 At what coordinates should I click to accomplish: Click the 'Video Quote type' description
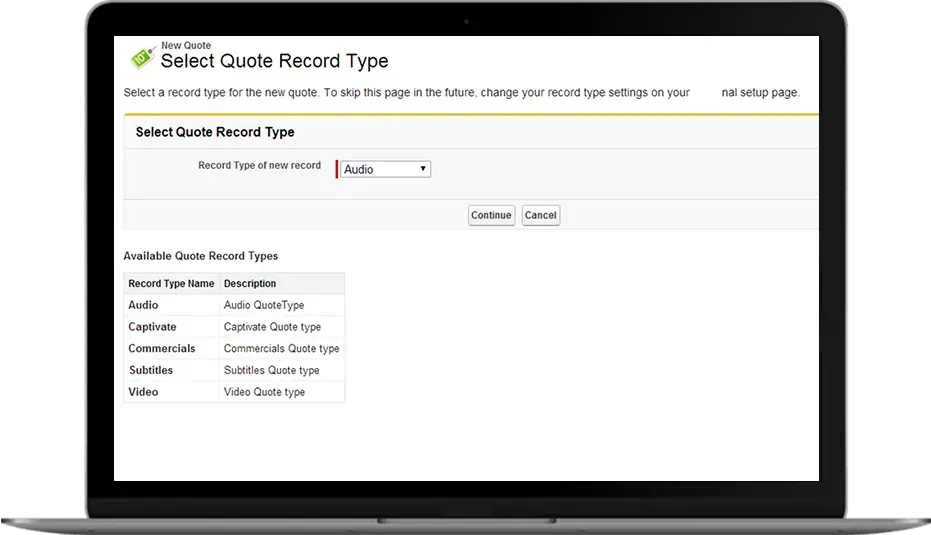(x=264, y=392)
